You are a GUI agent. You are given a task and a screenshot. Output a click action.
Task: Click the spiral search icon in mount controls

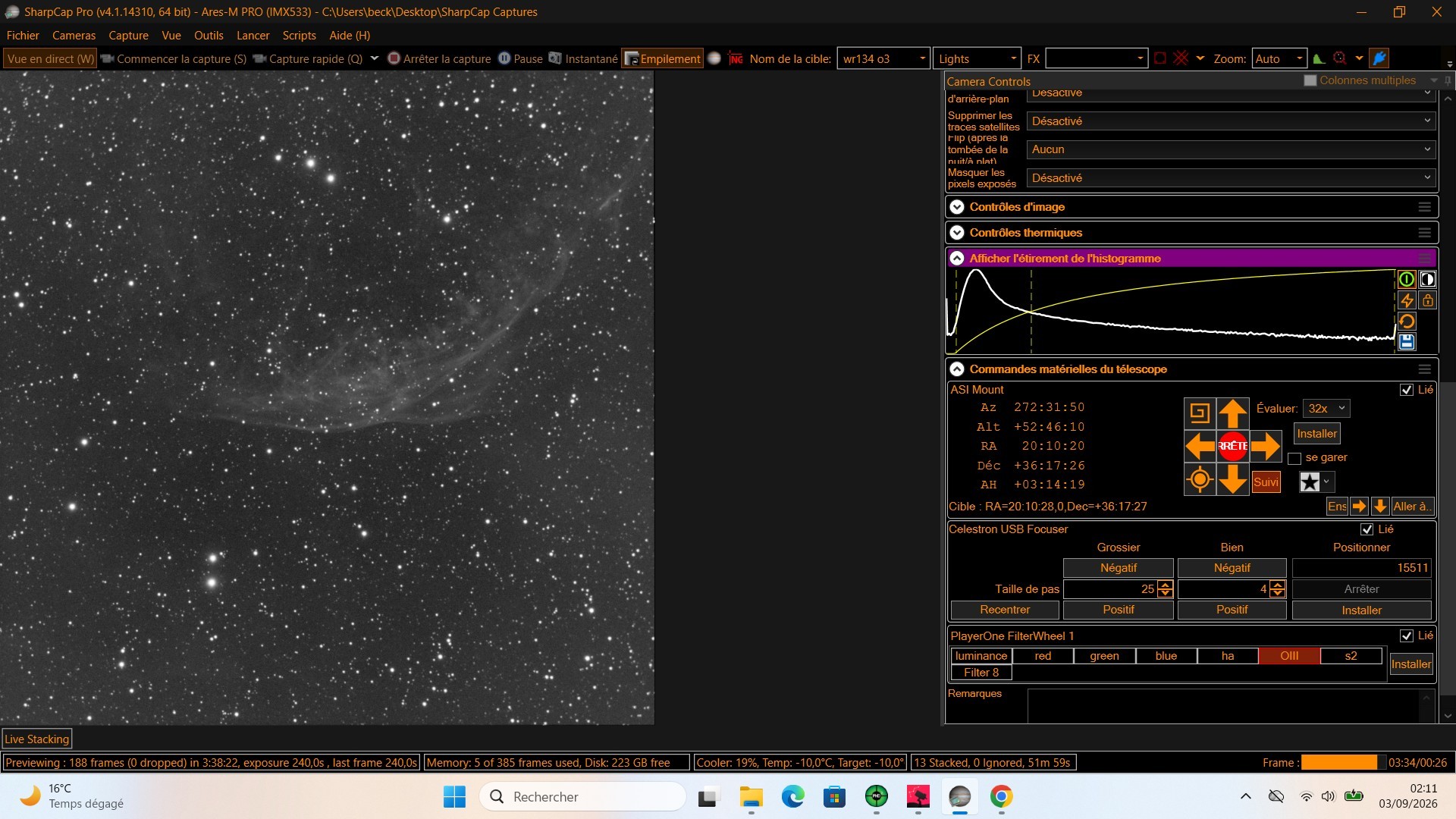[x=1200, y=413]
